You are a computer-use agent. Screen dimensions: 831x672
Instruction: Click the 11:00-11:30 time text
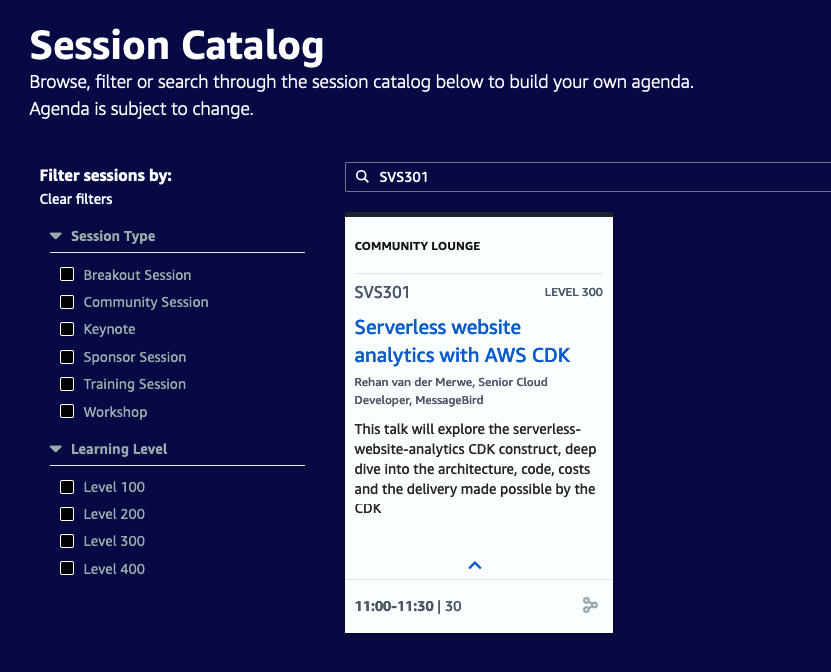point(394,606)
